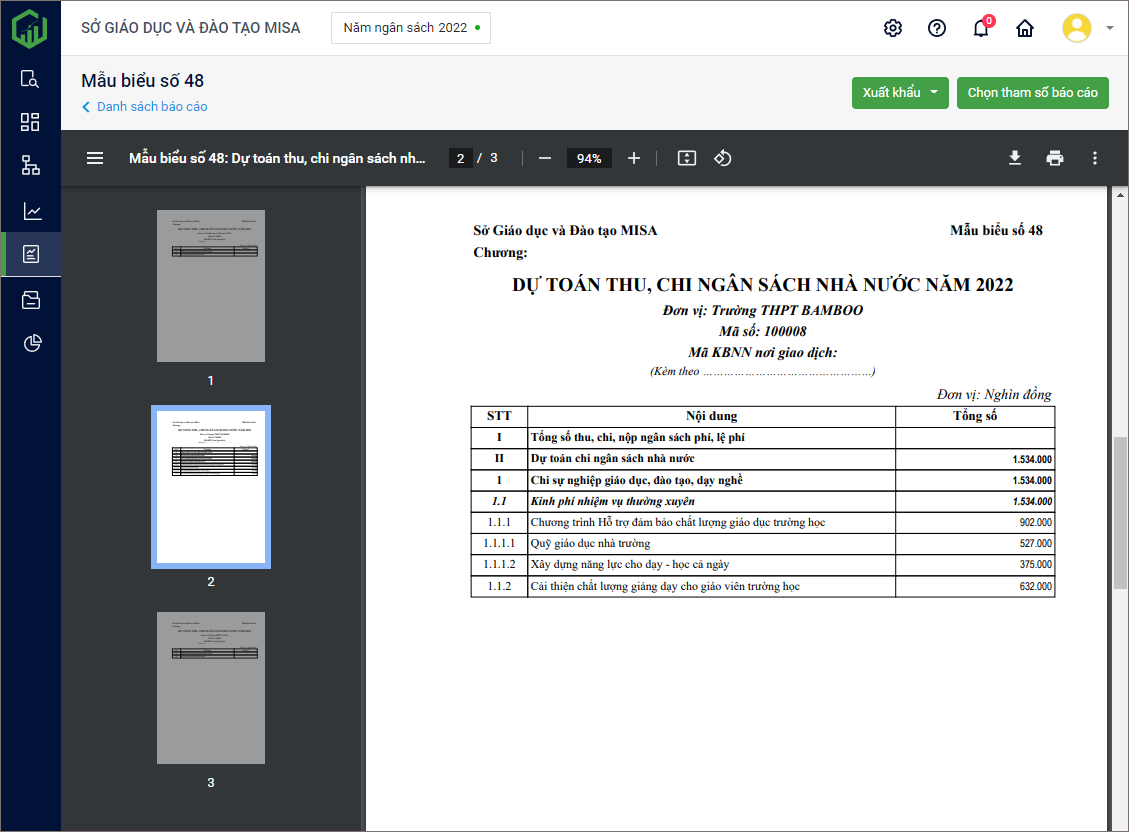
Task: Print the report document
Action: pos(1055,158)
